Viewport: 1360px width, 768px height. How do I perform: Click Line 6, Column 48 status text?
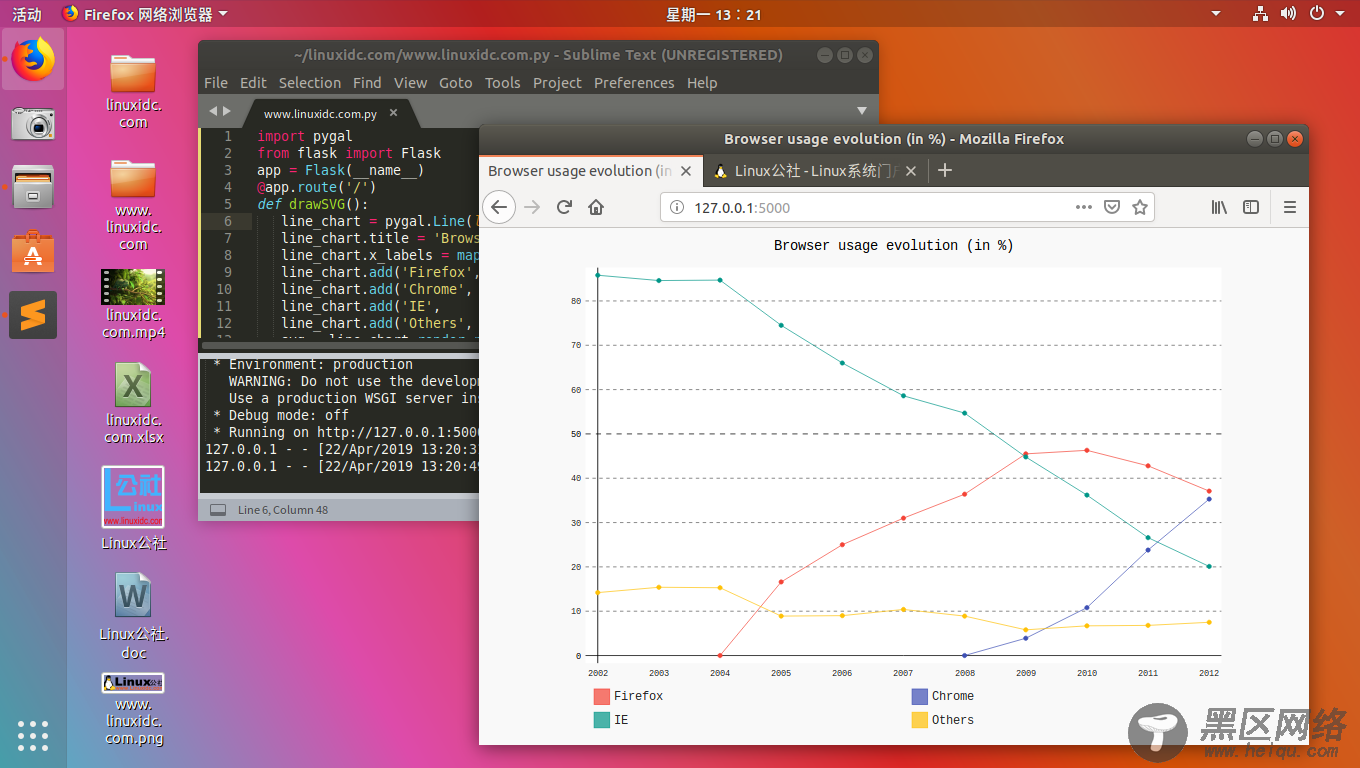tap(283, 510)
